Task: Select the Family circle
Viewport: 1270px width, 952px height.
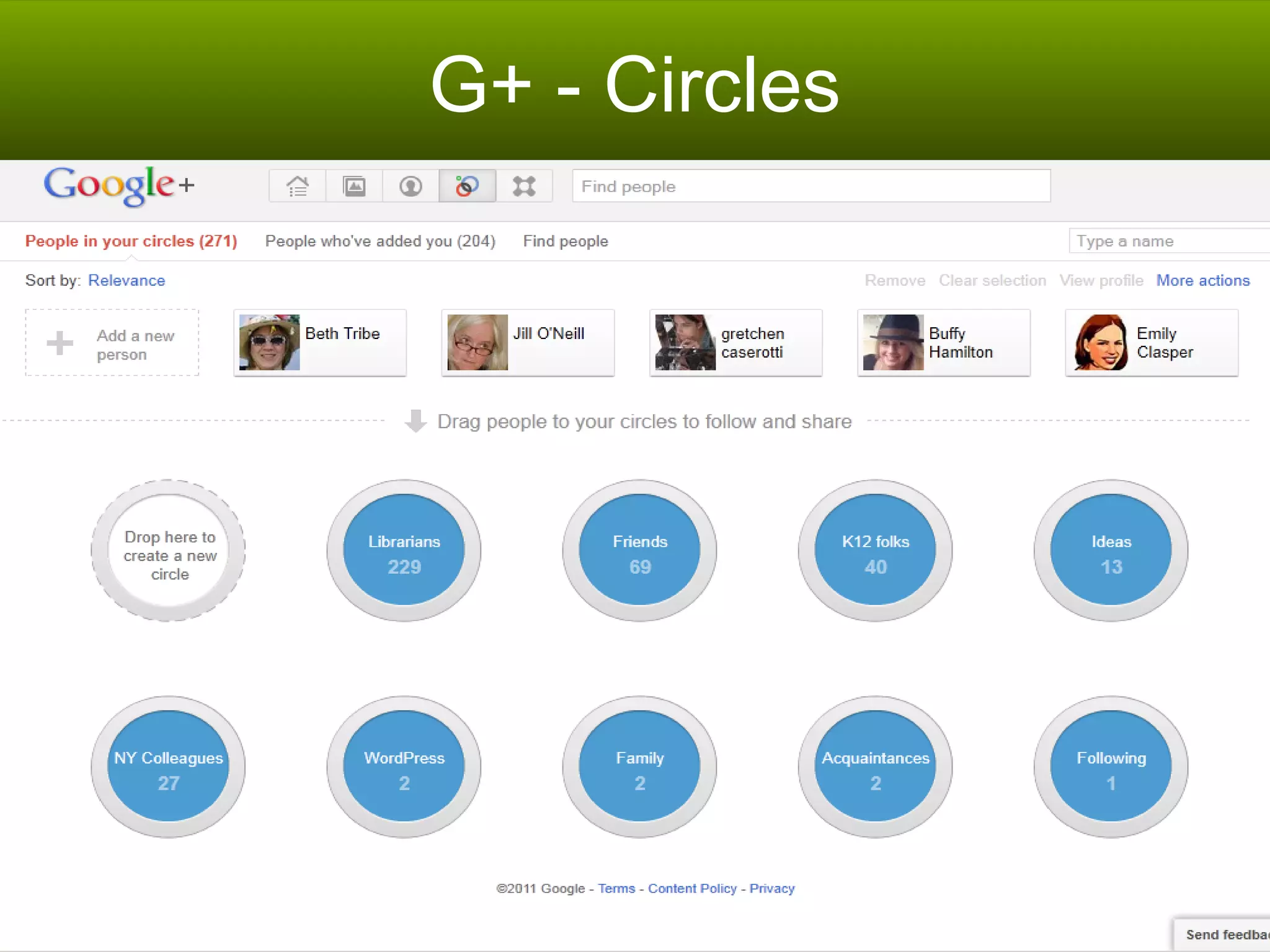Action: pos(640,767)
